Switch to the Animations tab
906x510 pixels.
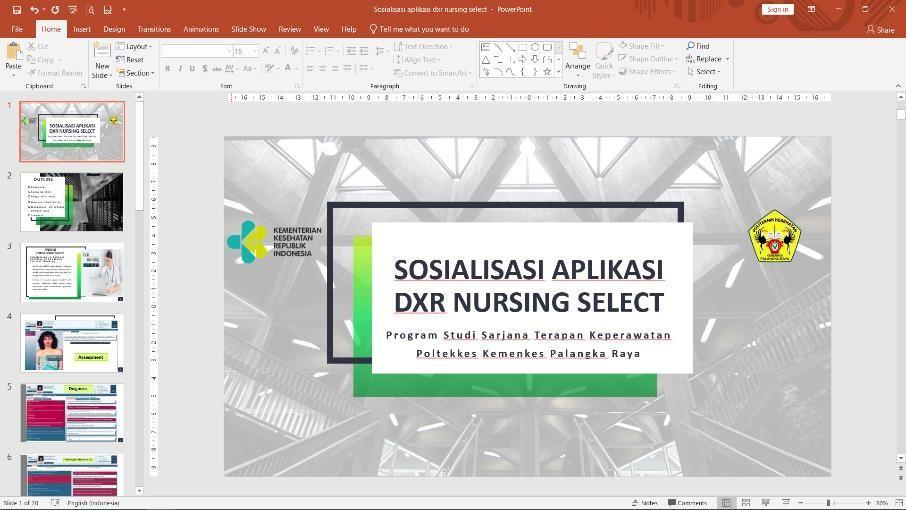click(200, 29)
